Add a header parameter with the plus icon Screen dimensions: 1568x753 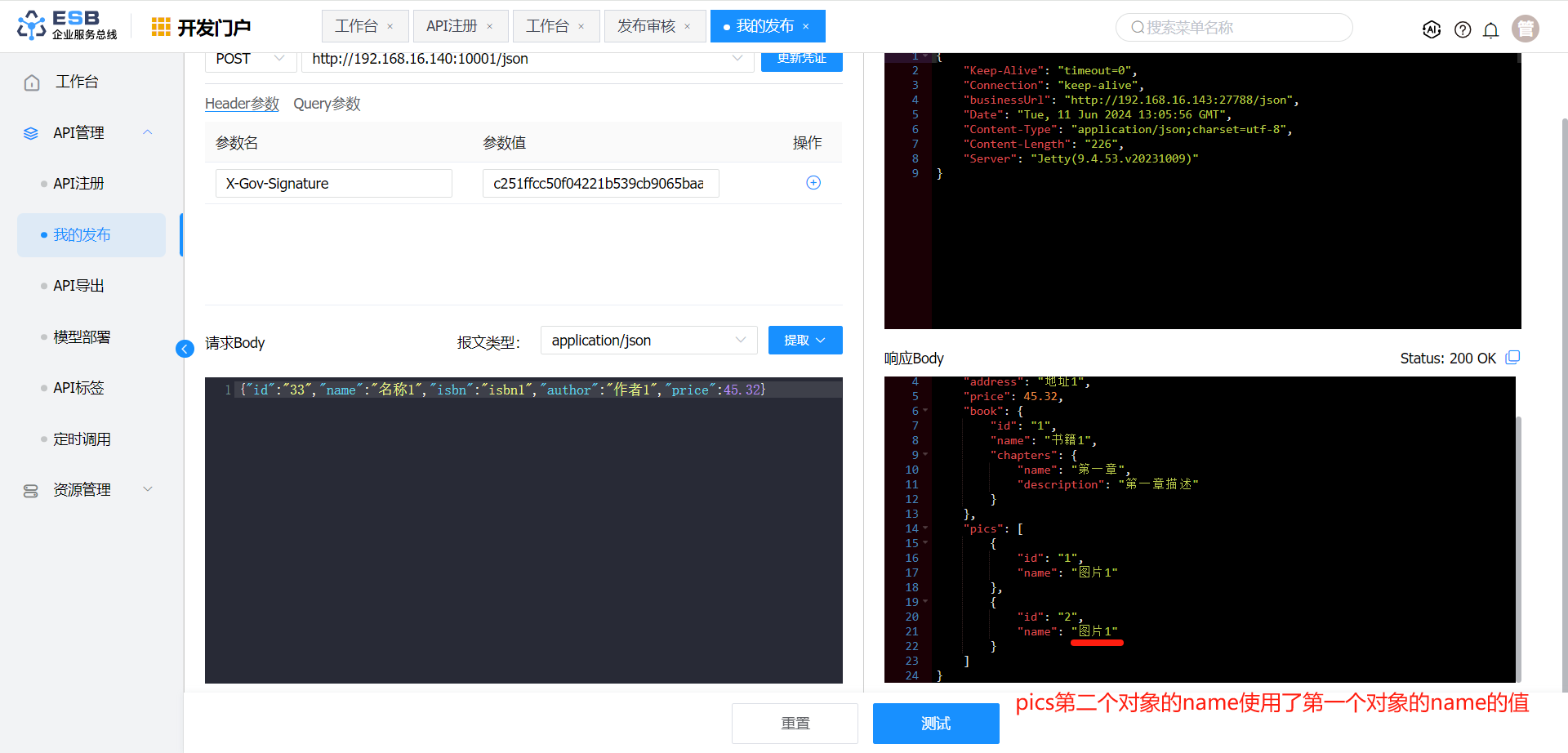click(x=813, y=183)
